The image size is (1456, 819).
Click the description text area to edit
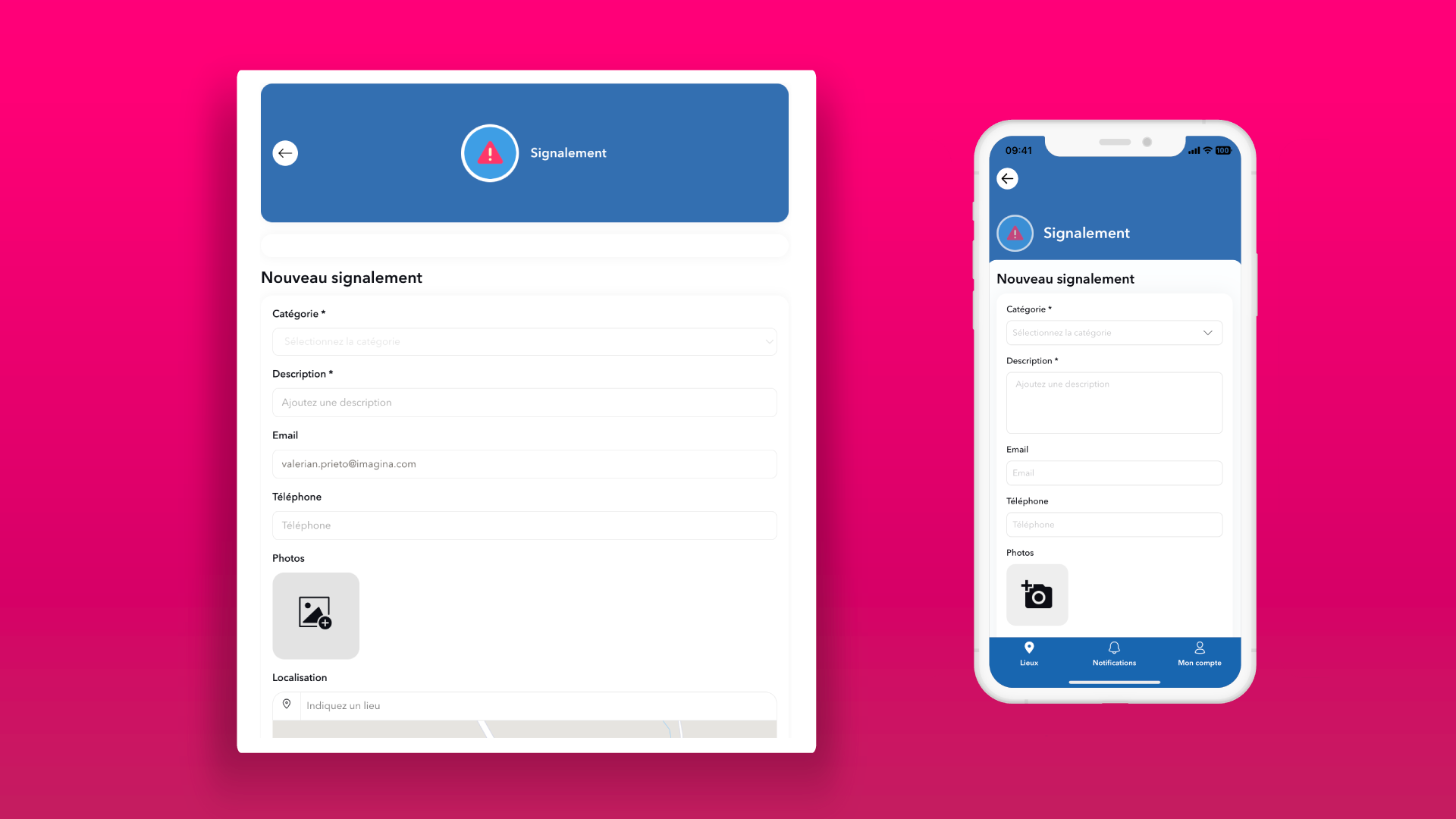(x=523, y=401)
